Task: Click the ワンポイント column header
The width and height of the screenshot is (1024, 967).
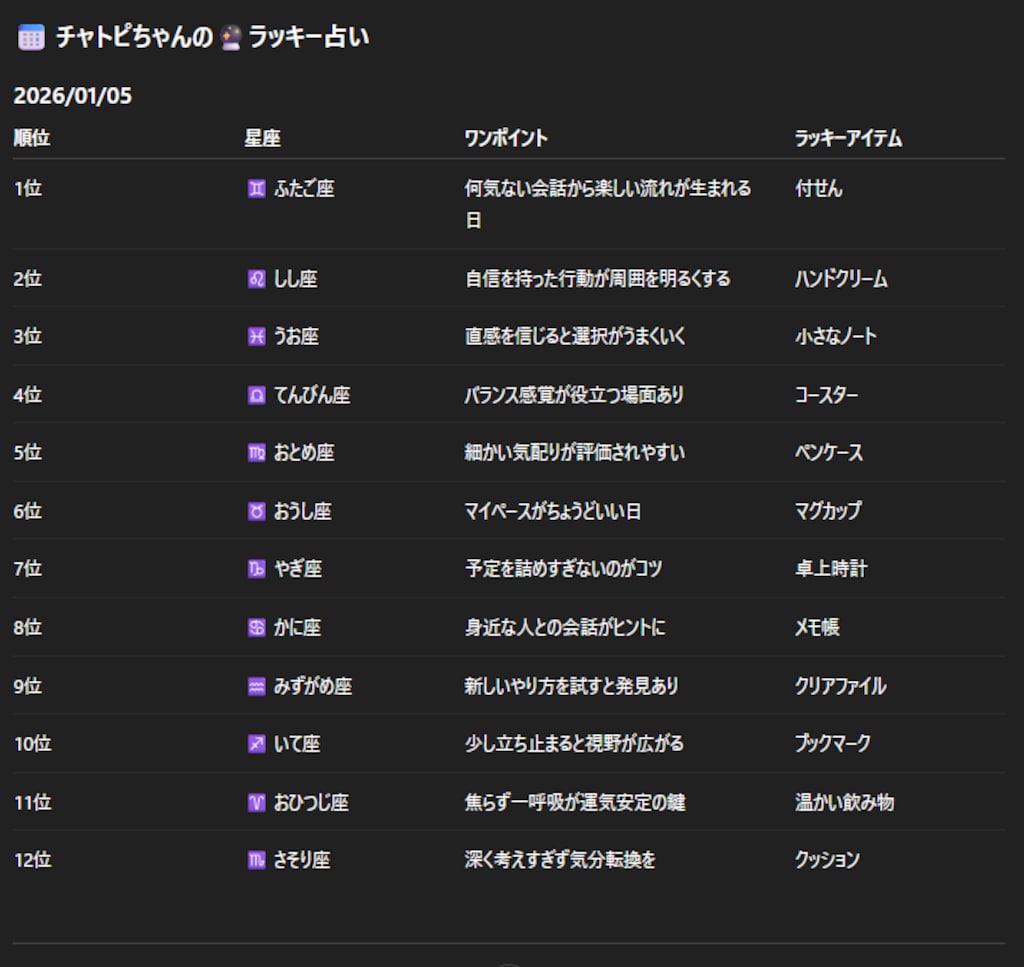Action: pyautogui.click(x=506, y=138)
